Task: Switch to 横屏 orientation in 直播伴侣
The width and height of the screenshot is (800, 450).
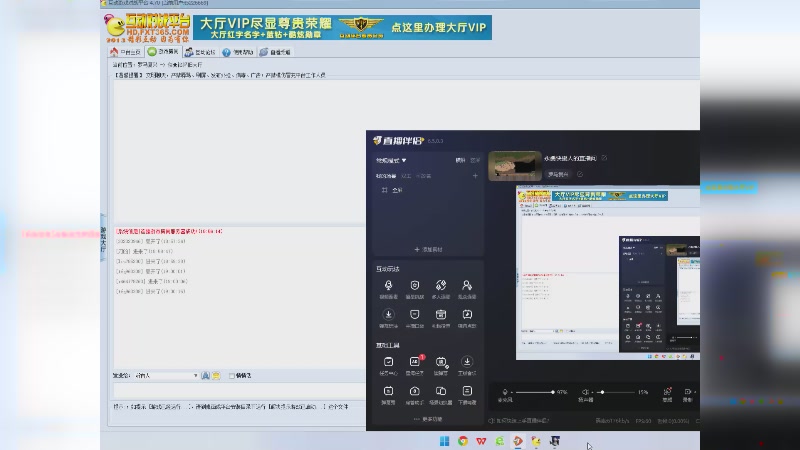Action: (460, 160)
